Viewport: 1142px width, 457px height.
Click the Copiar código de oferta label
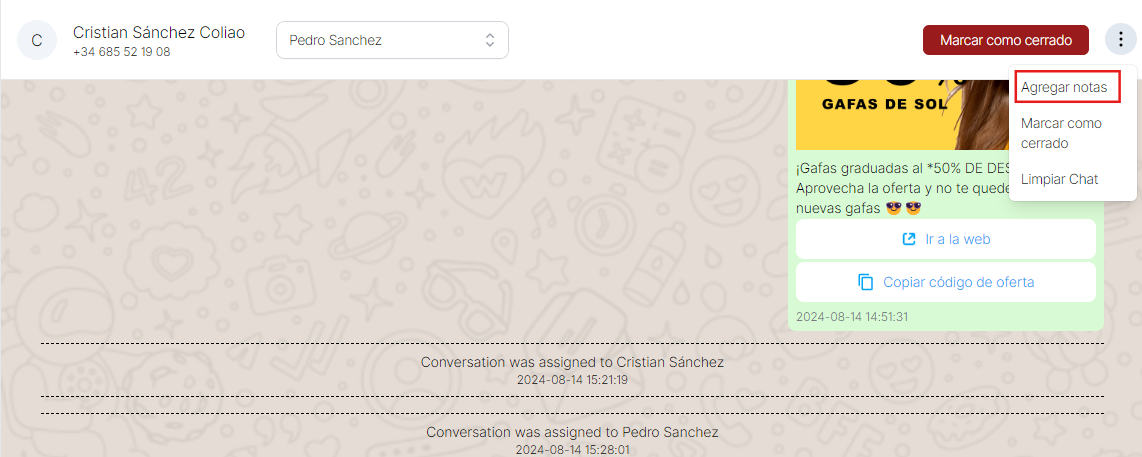point(958,282)
